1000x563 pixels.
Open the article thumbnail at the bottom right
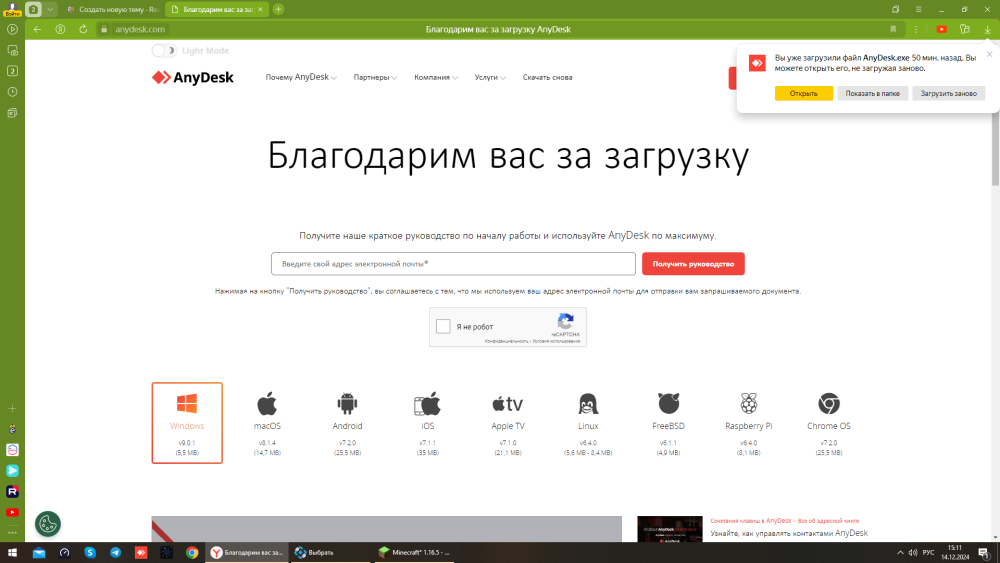tap(670, 529)
